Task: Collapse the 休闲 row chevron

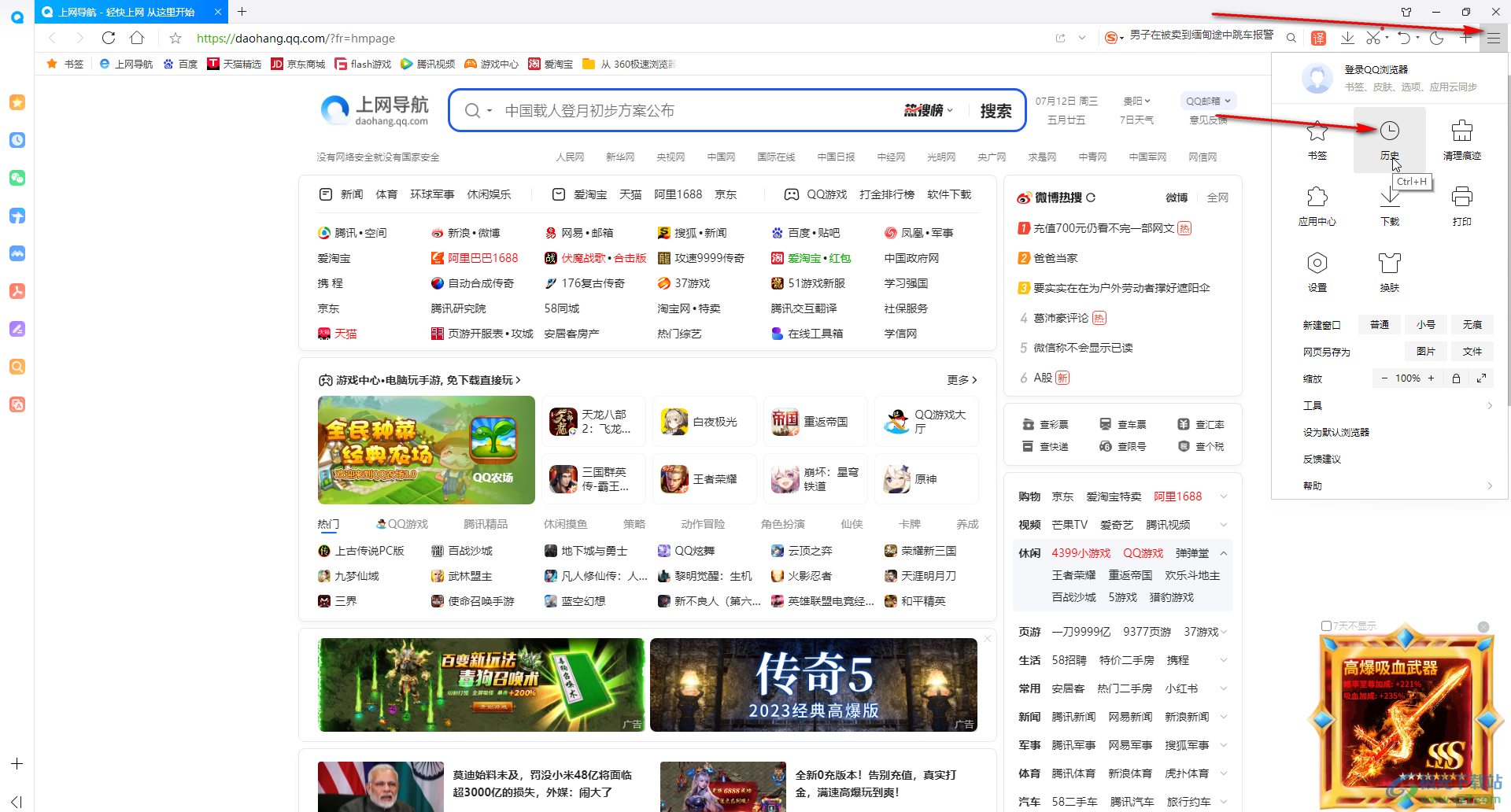Action: click(1224, 553)
